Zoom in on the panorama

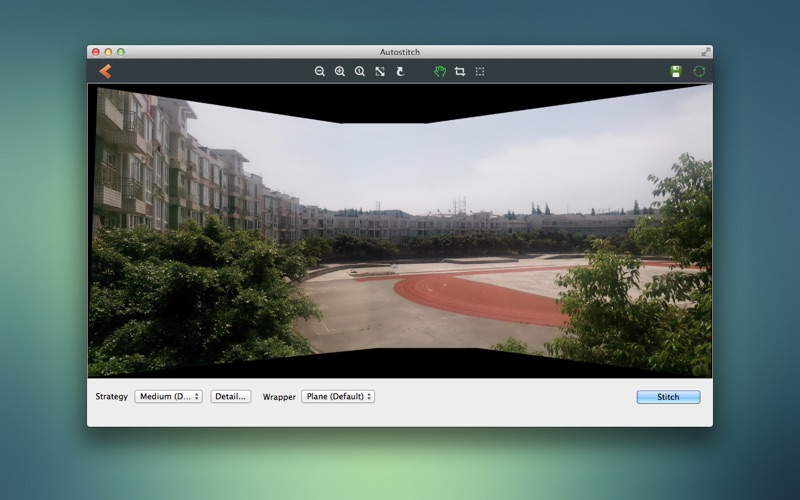[340, 71]
